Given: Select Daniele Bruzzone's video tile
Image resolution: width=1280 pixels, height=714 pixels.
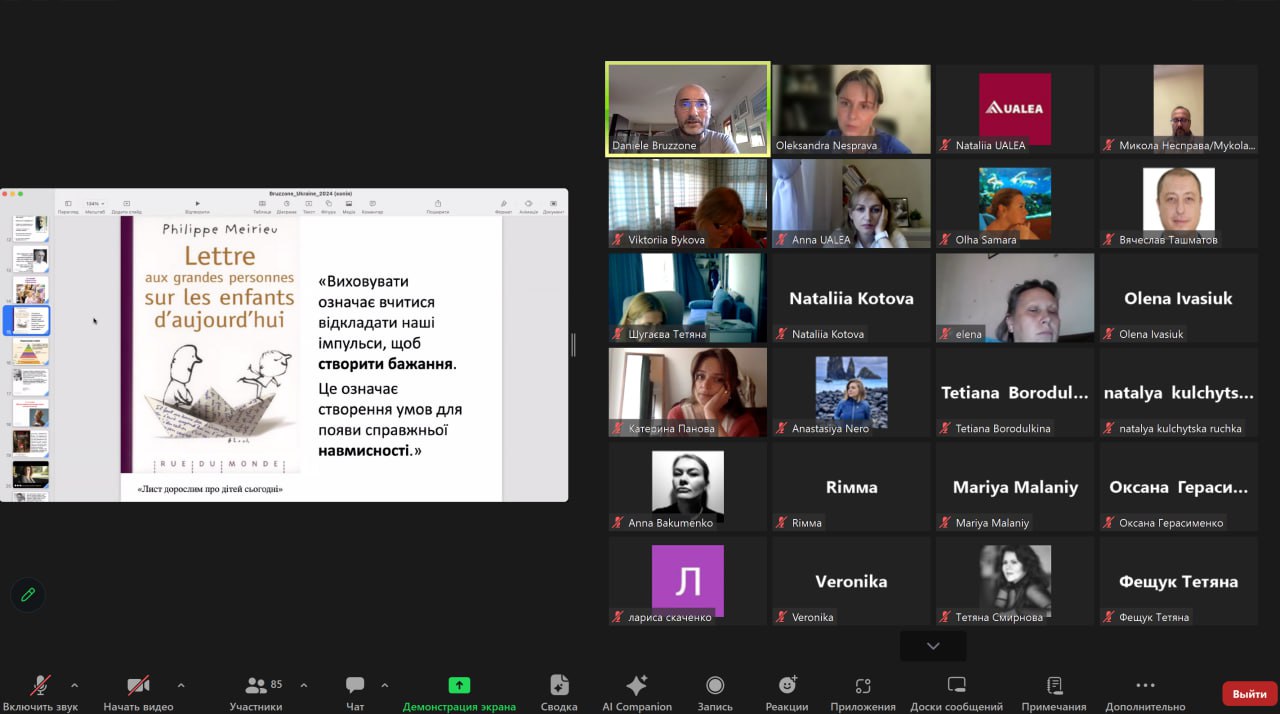Looking at the screenshot, I should (687, 109).
